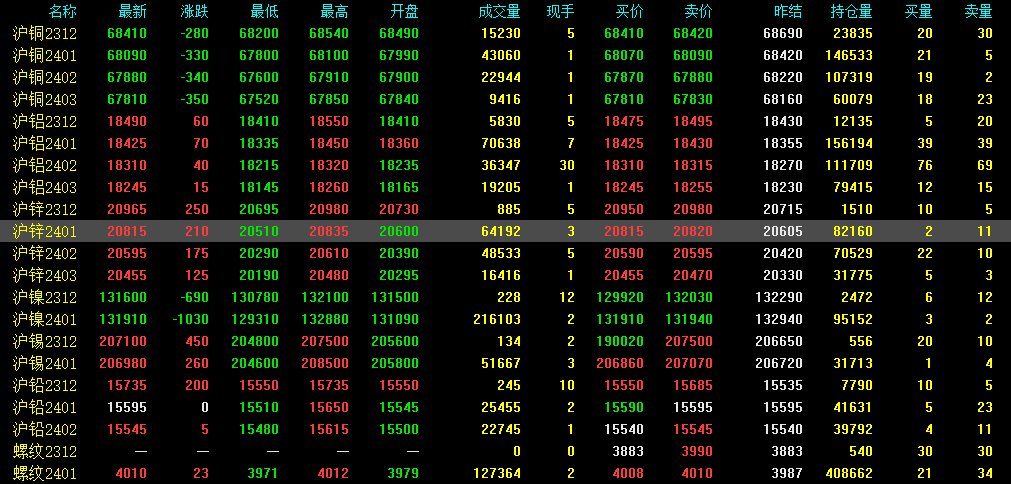Click 螺纹2312 ask price 3990

pos(697,451)
